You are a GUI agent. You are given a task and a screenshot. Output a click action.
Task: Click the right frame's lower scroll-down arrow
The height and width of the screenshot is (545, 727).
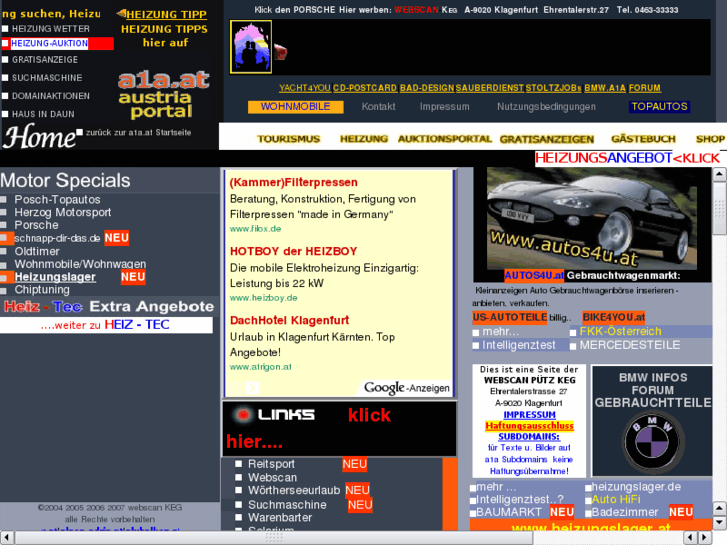(x=719, y=523)
